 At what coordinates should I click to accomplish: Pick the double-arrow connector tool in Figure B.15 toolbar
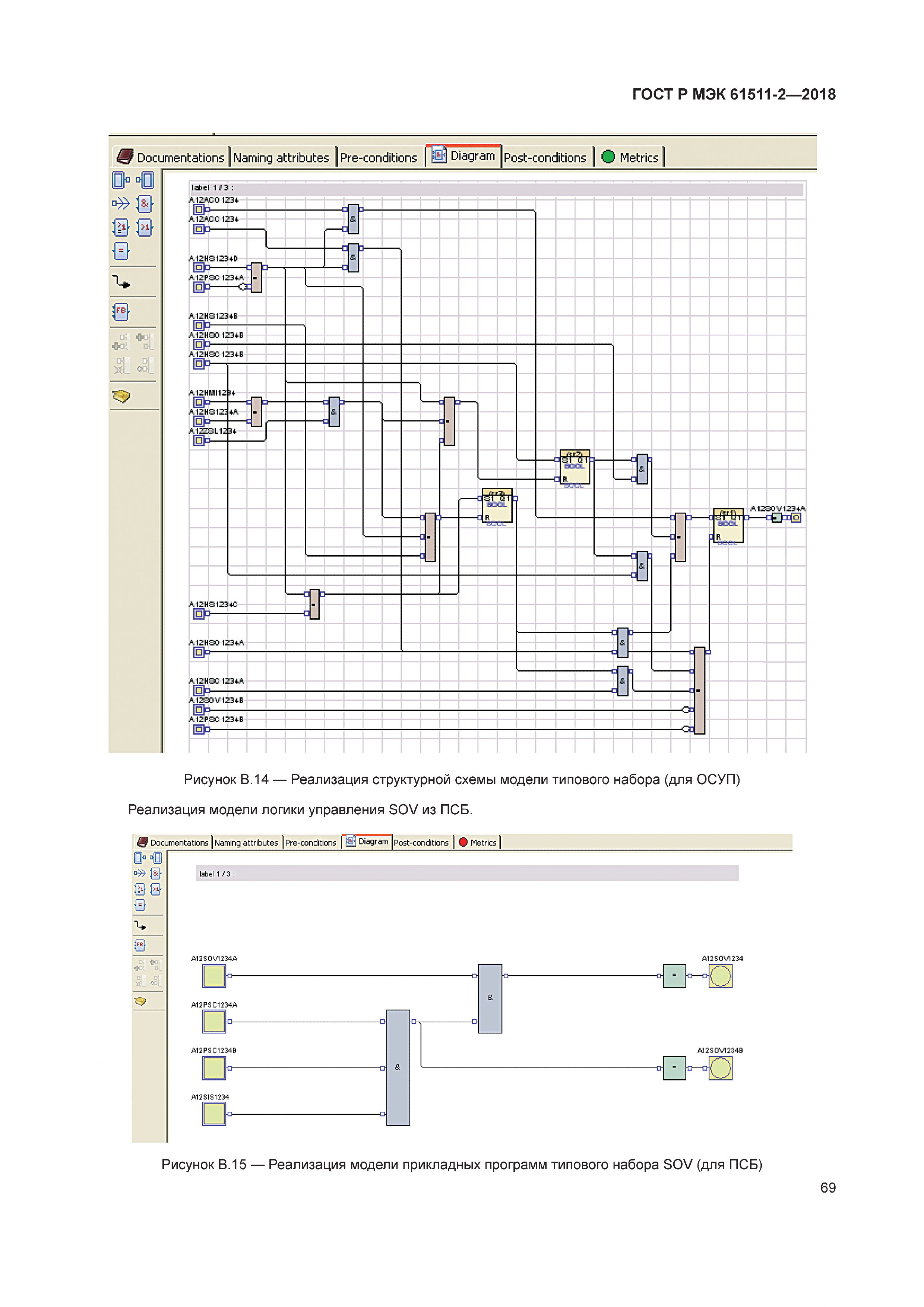[x=140, y=873]
